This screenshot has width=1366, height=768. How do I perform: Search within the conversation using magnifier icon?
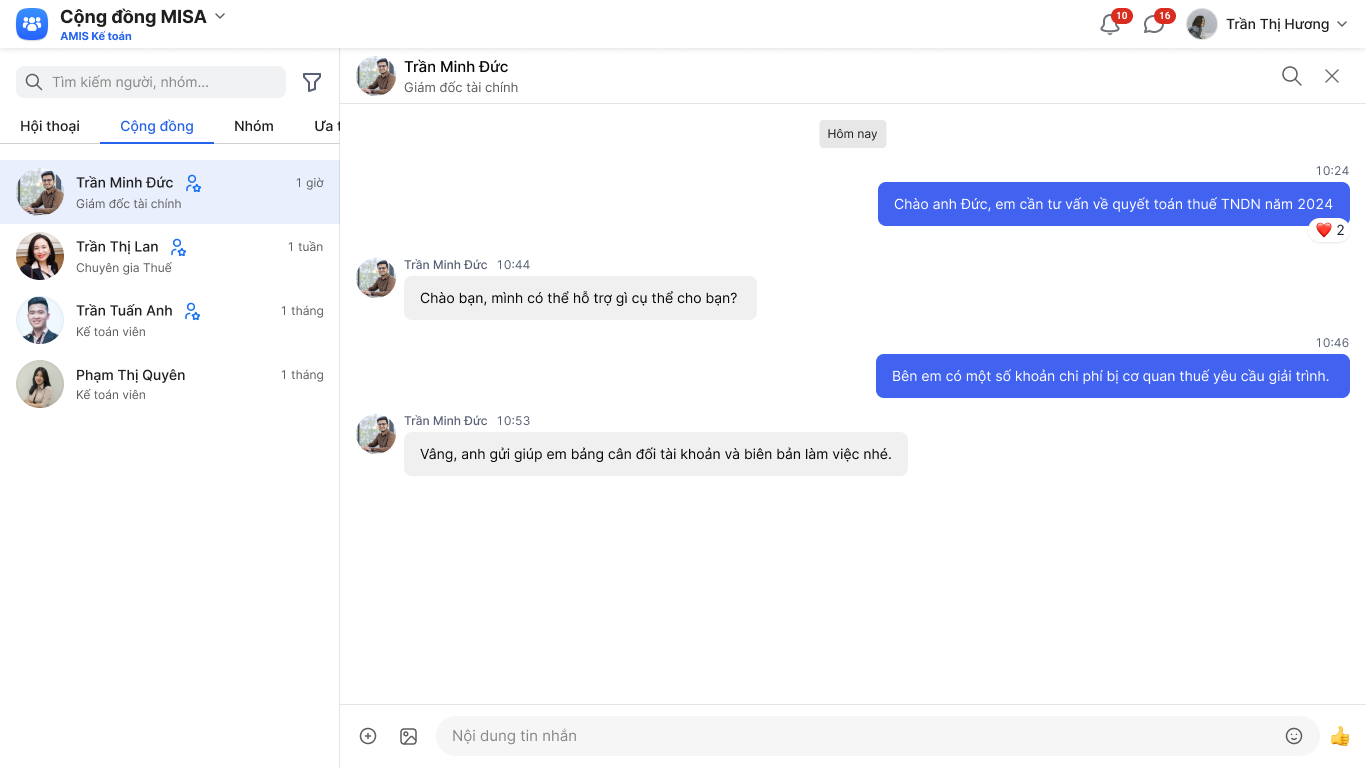coord(1292,76)
